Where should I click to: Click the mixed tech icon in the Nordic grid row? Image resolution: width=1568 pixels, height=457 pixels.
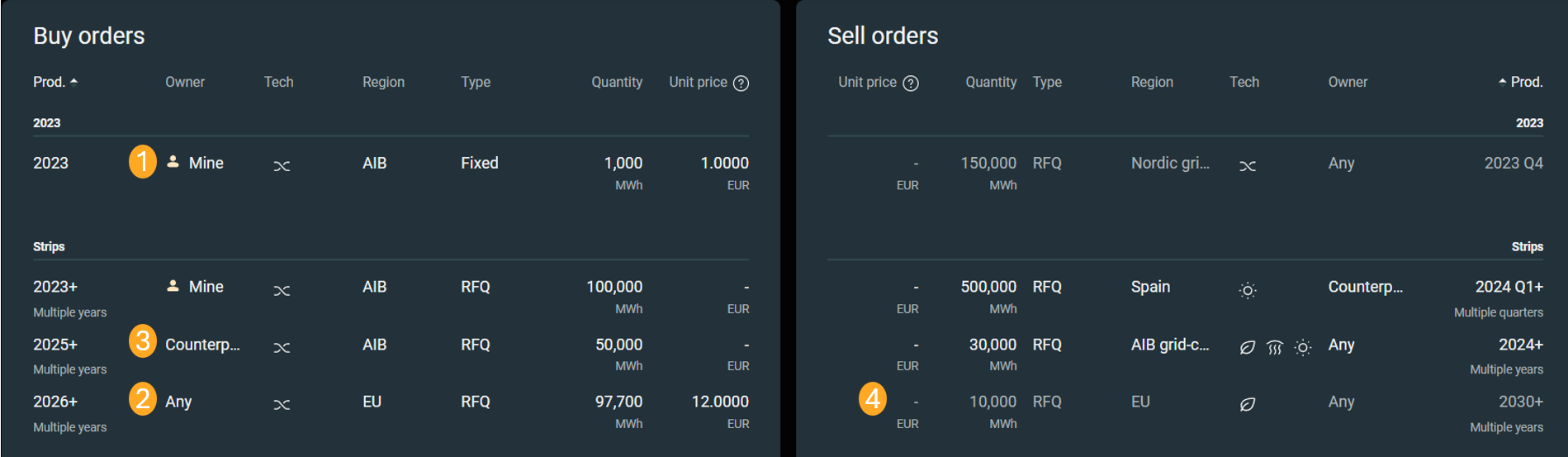[1248, 166]
